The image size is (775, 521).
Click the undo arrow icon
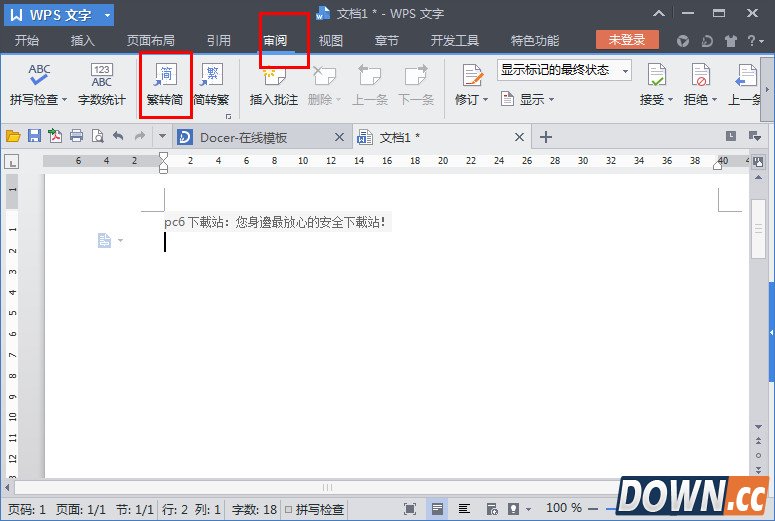click(119, 137)
